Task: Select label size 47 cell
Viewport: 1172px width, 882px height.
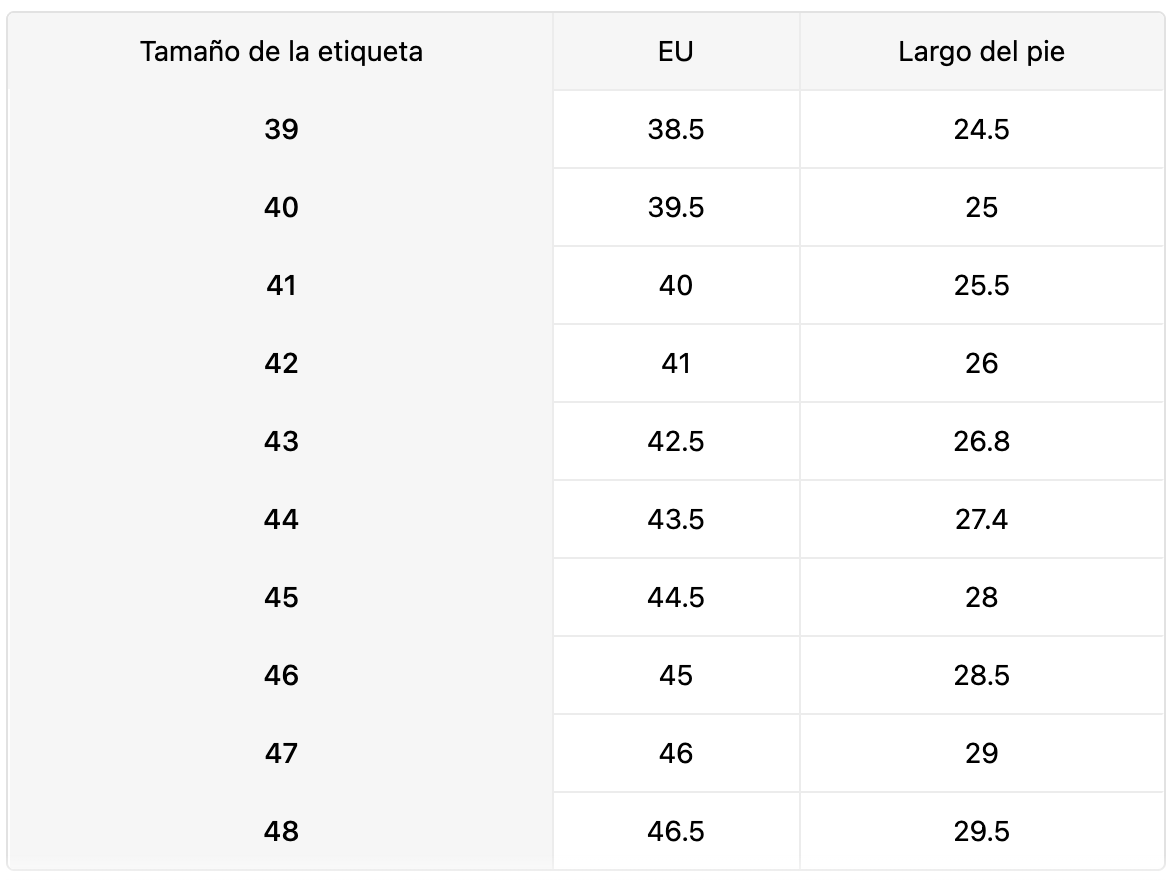Action: coord(281,753)
